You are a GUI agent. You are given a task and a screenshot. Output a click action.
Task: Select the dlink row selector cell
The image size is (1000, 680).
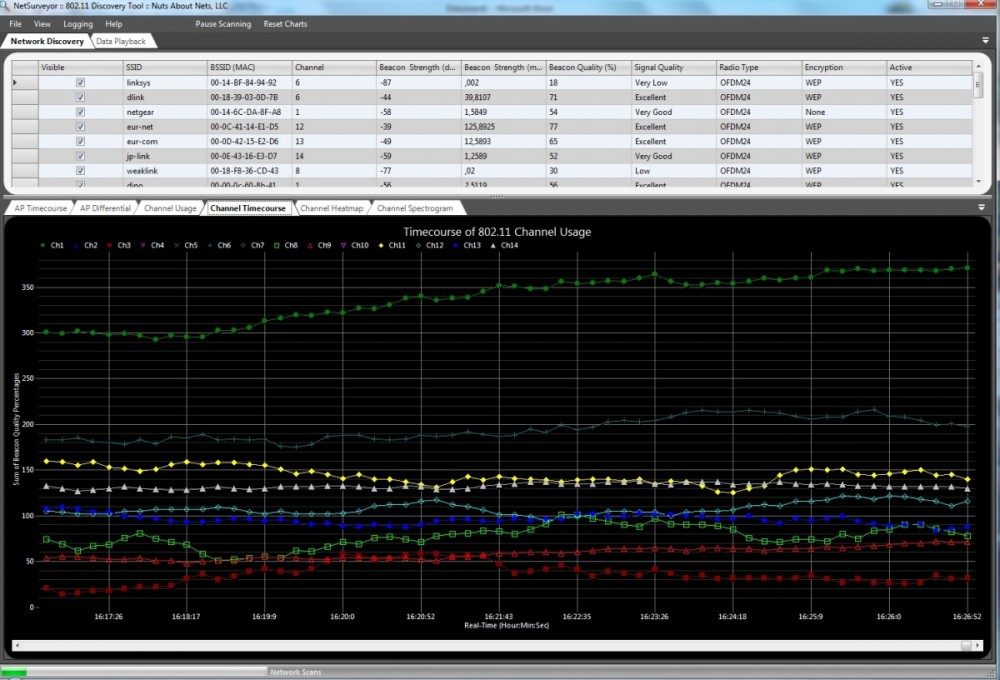click(x=24, y=97)
